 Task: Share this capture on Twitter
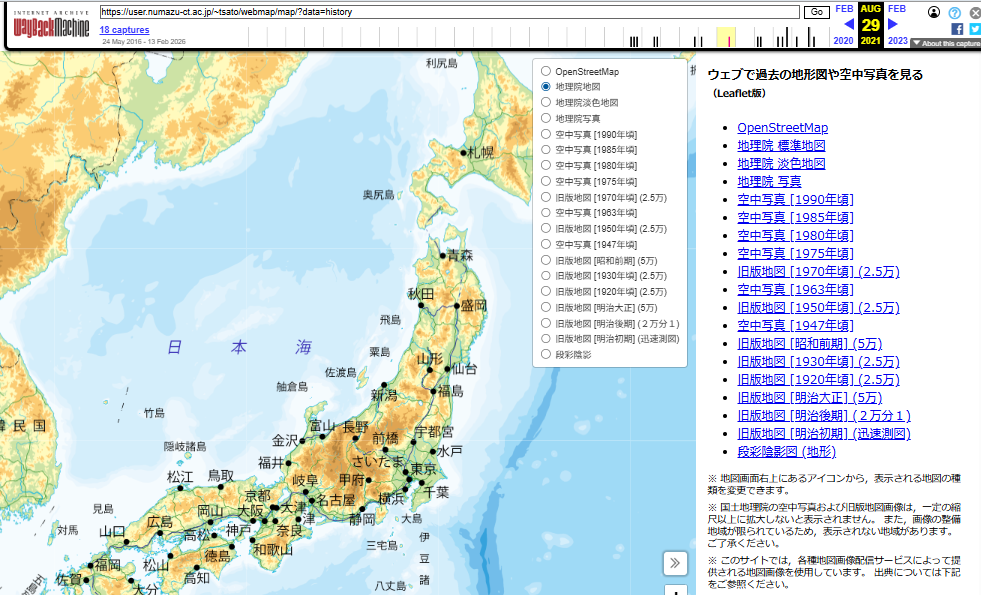(974, 29)
